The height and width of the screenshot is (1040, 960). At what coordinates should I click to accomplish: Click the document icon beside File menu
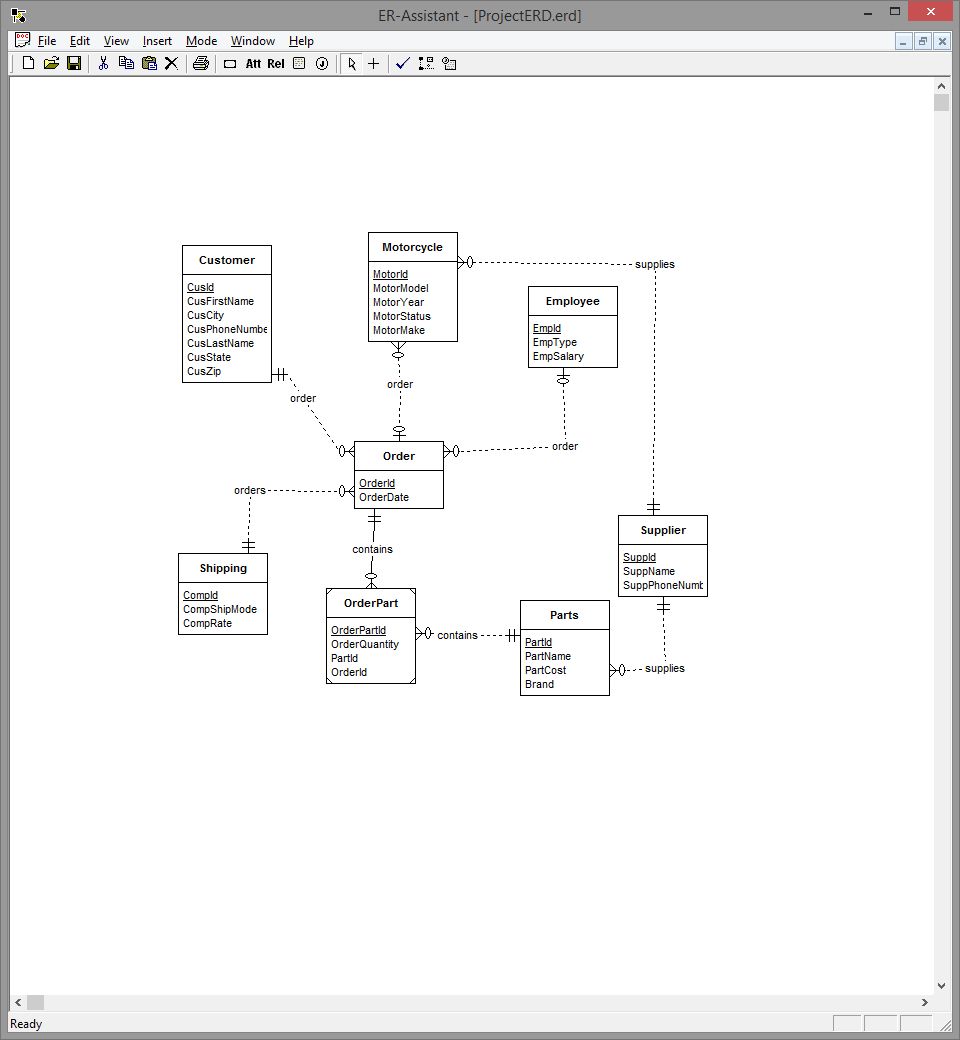pos(23,40)
